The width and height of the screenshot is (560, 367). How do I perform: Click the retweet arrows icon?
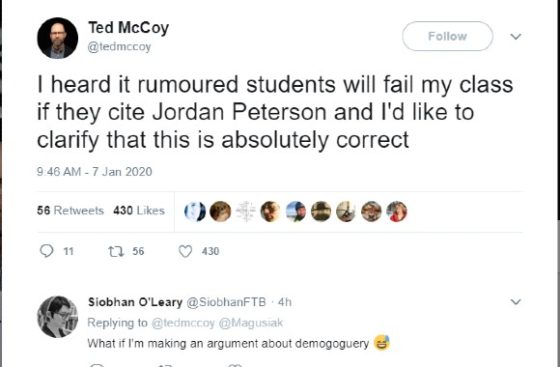[x=116, y=252]
